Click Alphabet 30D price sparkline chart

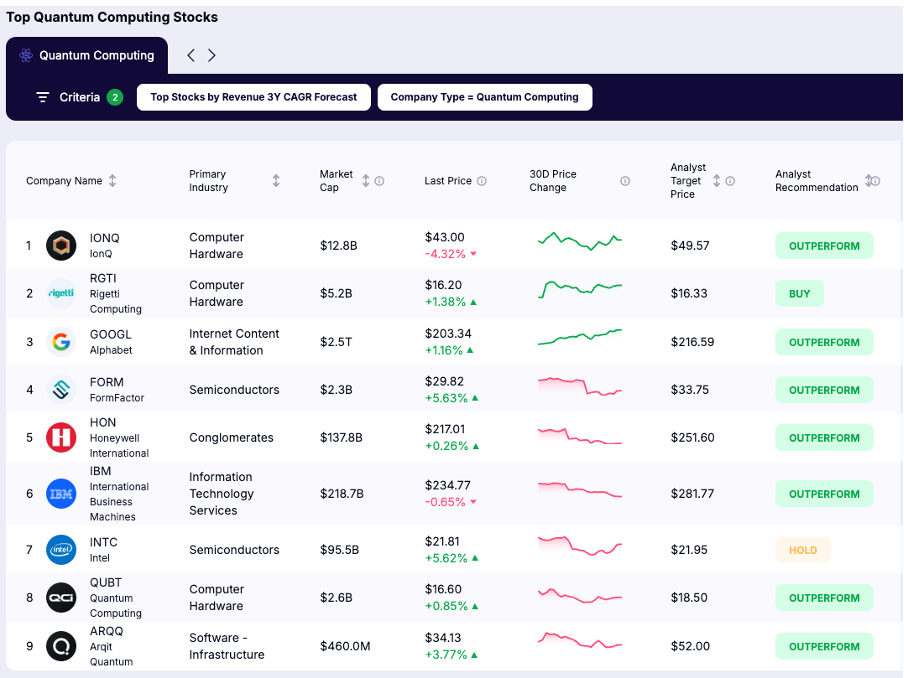pos(580,337)
